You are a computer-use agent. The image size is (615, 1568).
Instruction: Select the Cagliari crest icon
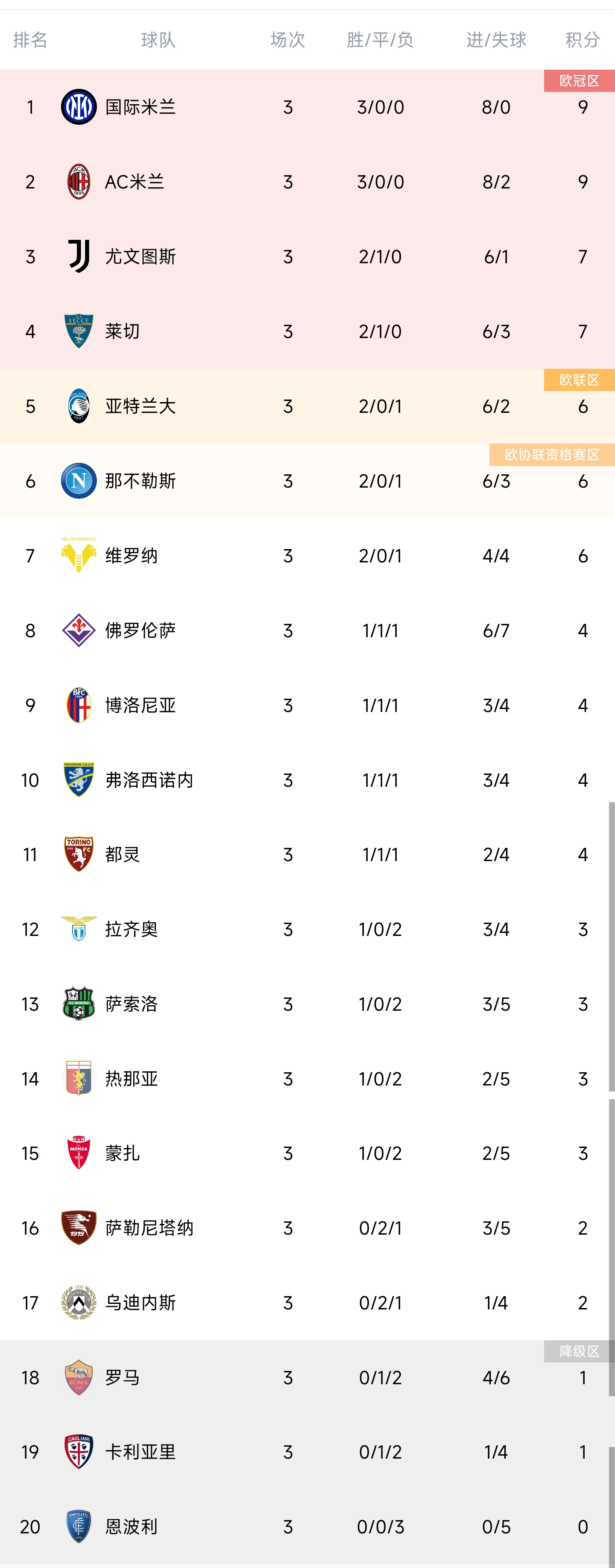(x=79, y=1452)
